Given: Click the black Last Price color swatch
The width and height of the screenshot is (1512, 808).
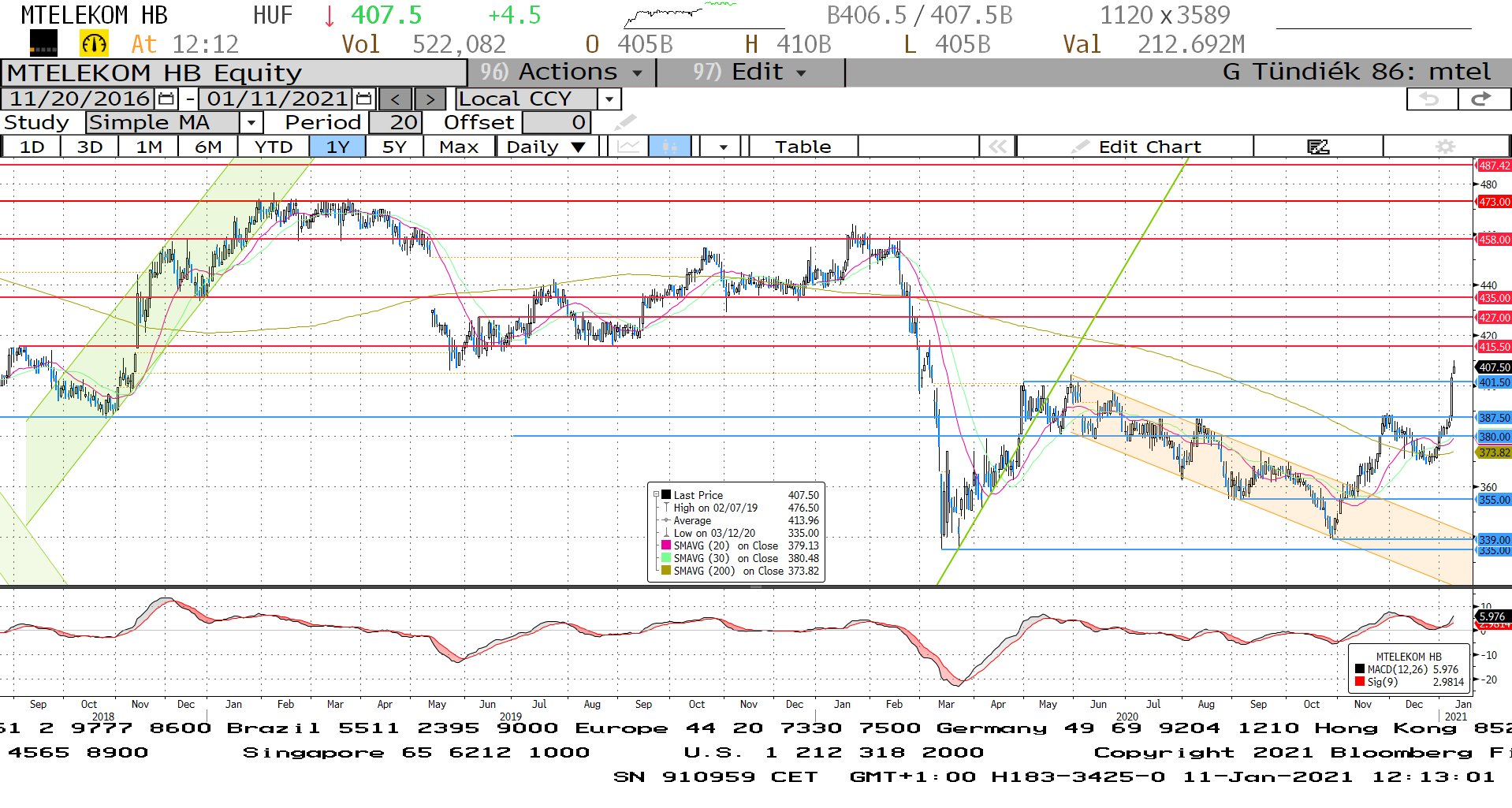Looking at the screenshot, I should pos(666,495).
